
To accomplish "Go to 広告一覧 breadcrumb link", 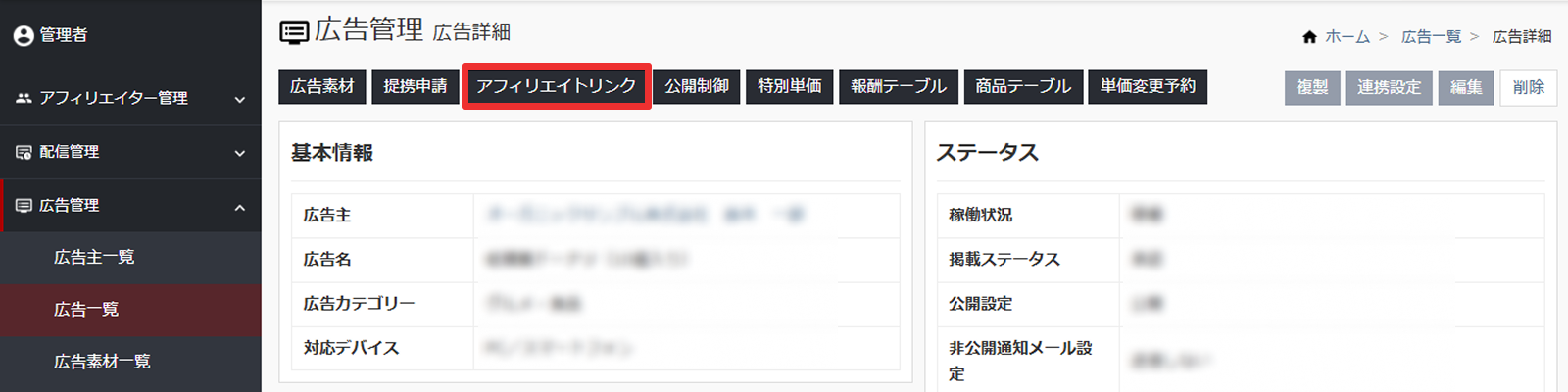I will tap(1431, 37).
